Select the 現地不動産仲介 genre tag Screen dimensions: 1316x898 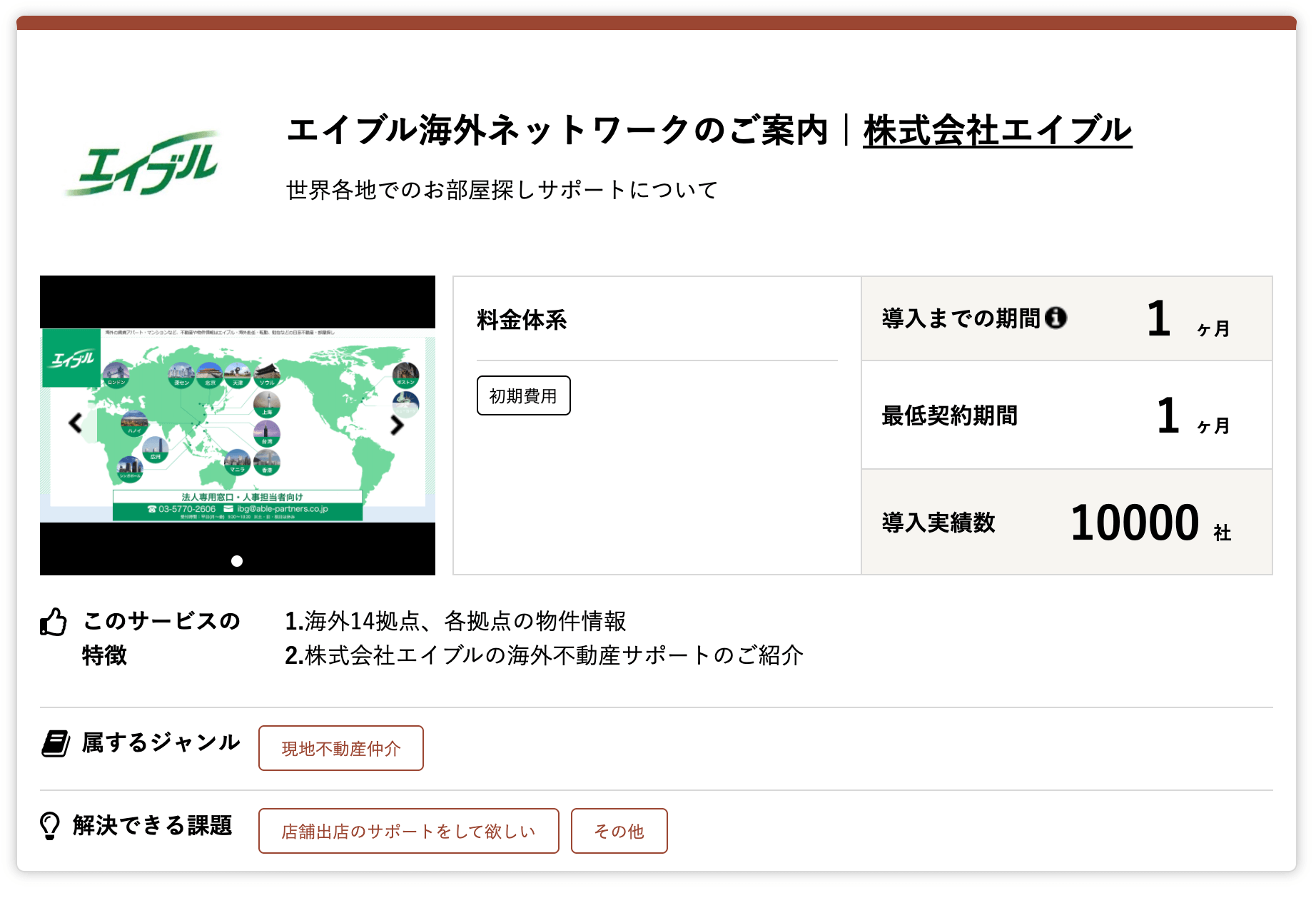(x=341, y=748)
